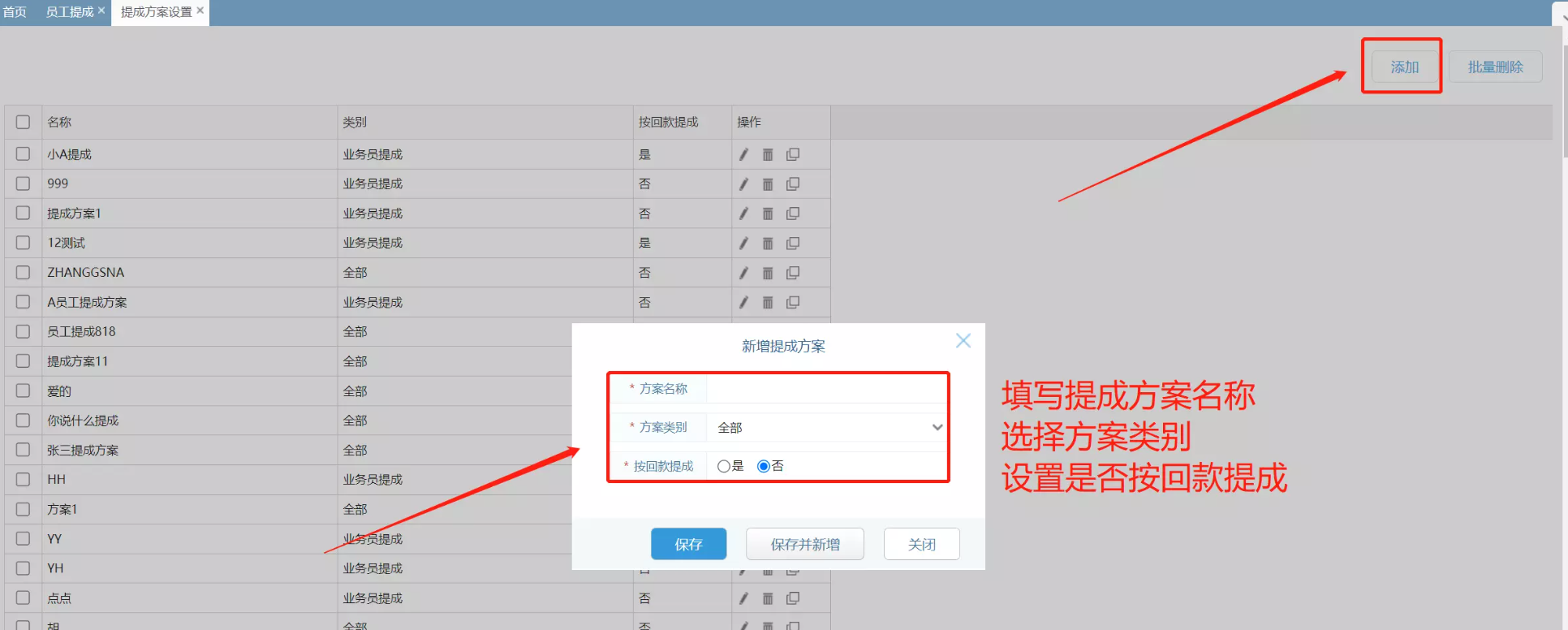Go to the 首页 tab
Viewport: 1568px width, 630px height.
point(15,12)
